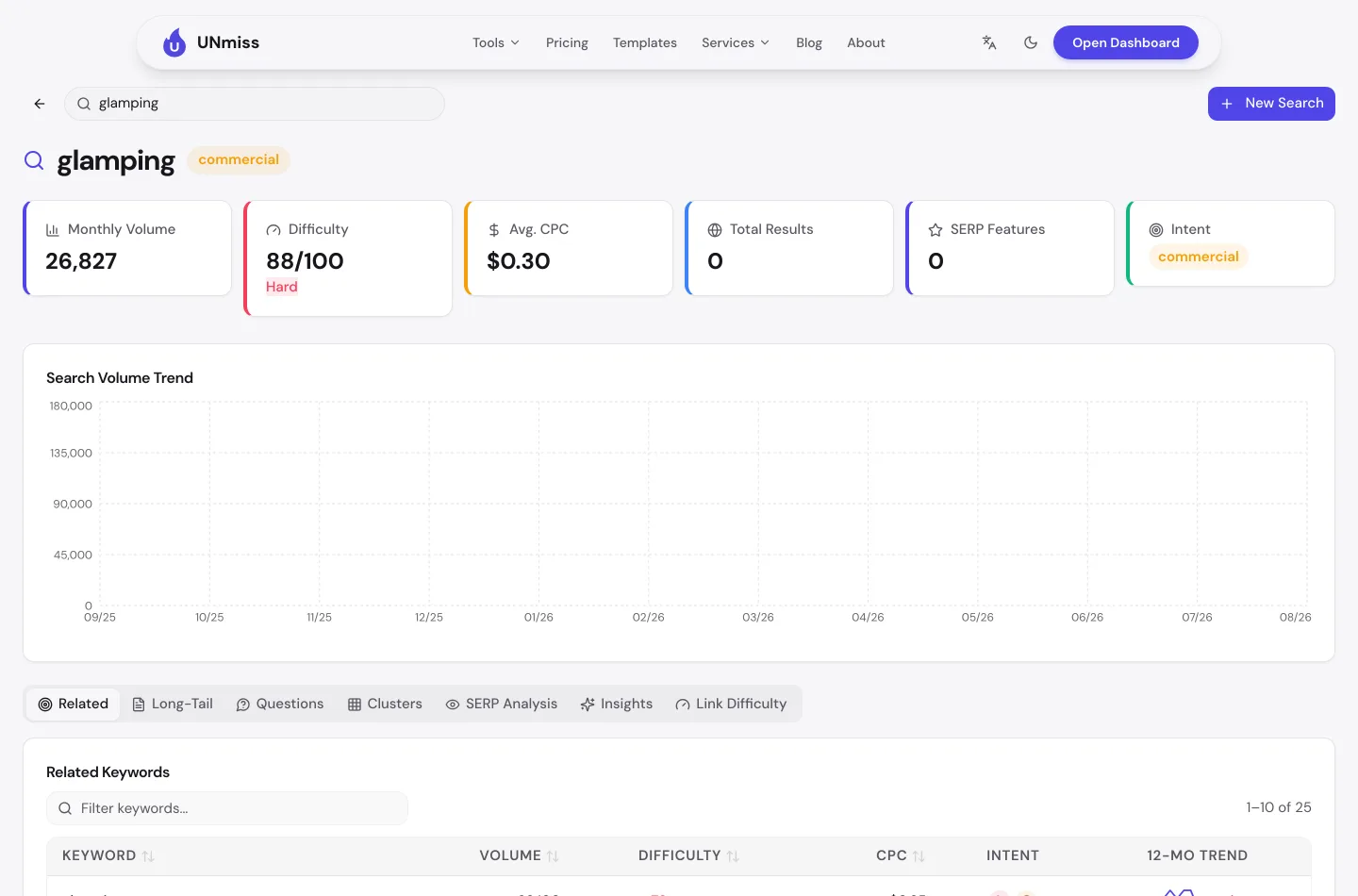Expand the Tools dropdown menu

click(496, 42)
